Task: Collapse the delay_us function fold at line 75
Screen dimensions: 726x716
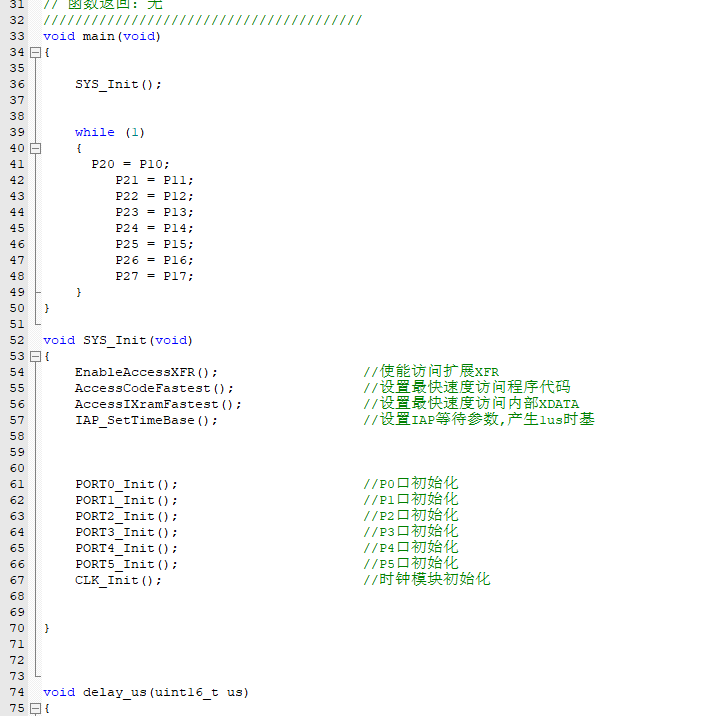Action: [x=35, y=708]
